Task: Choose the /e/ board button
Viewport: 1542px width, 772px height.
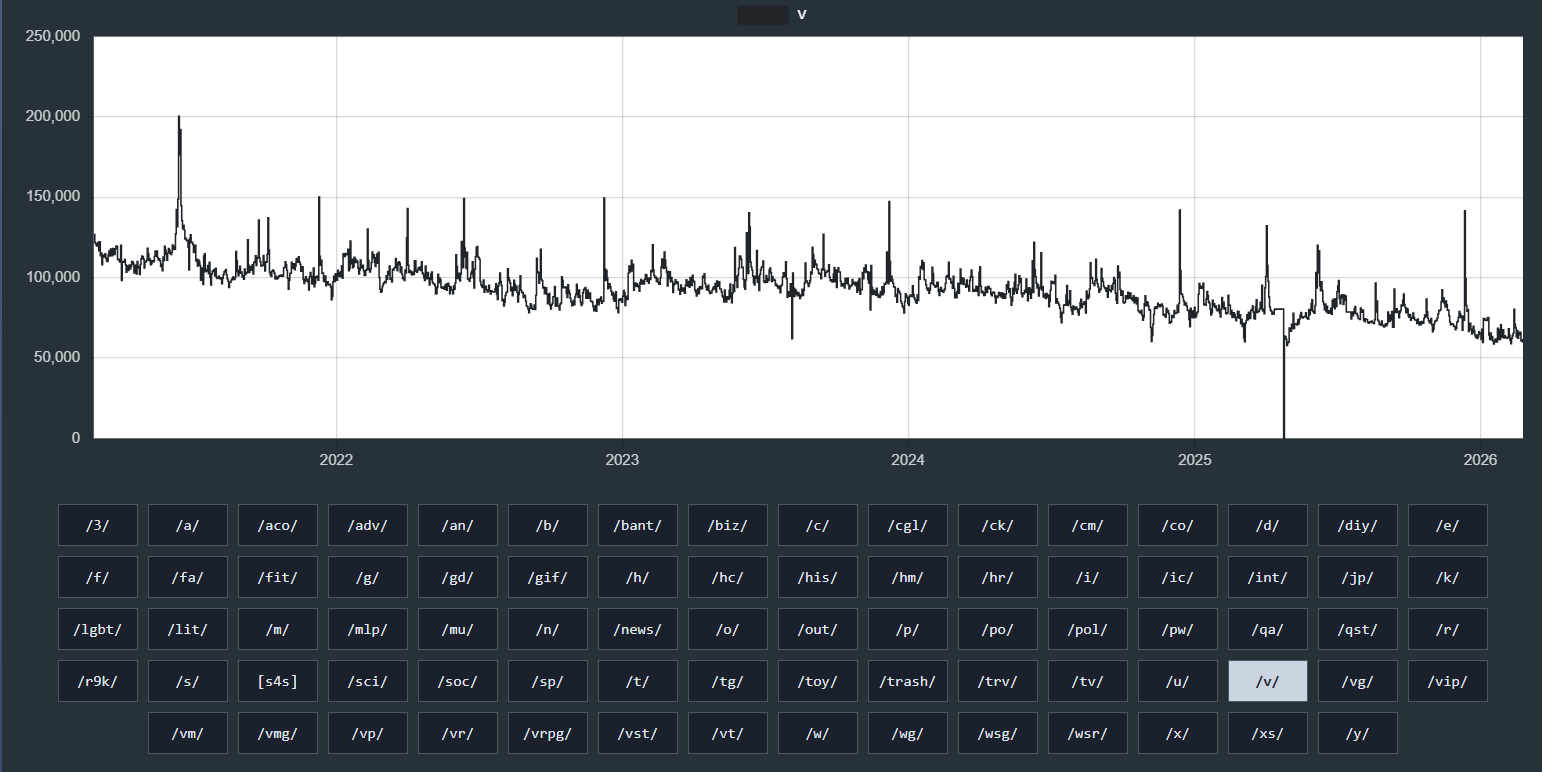Action: tap(1448, 525)
